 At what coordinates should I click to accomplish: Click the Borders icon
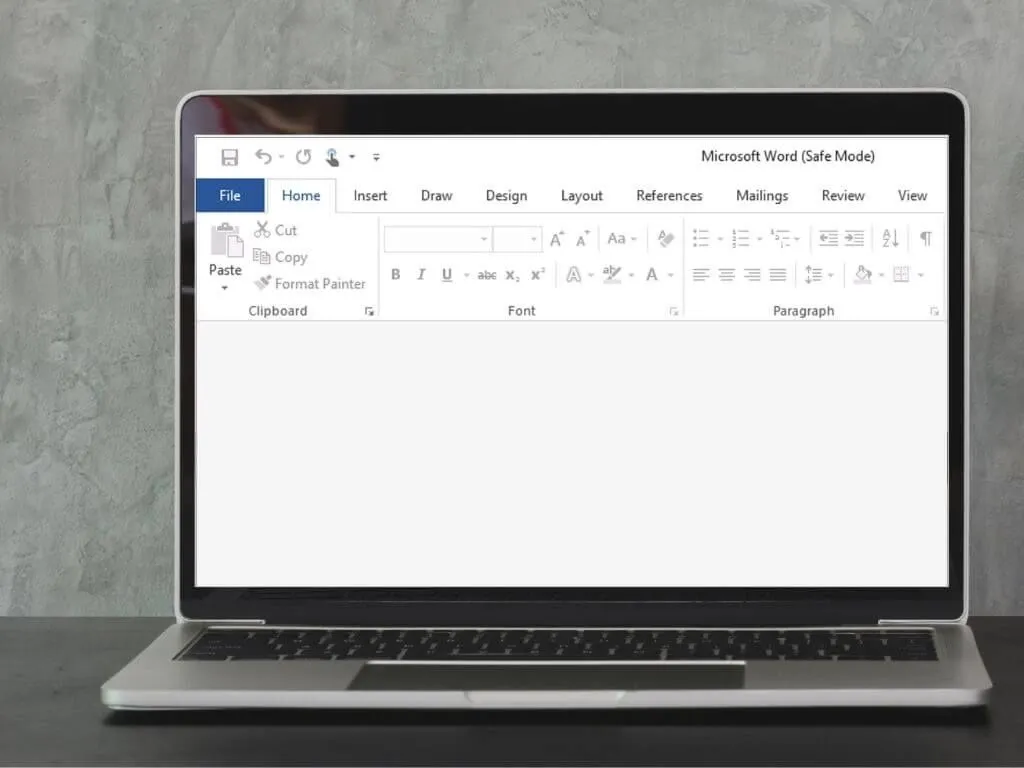[901, 275]
